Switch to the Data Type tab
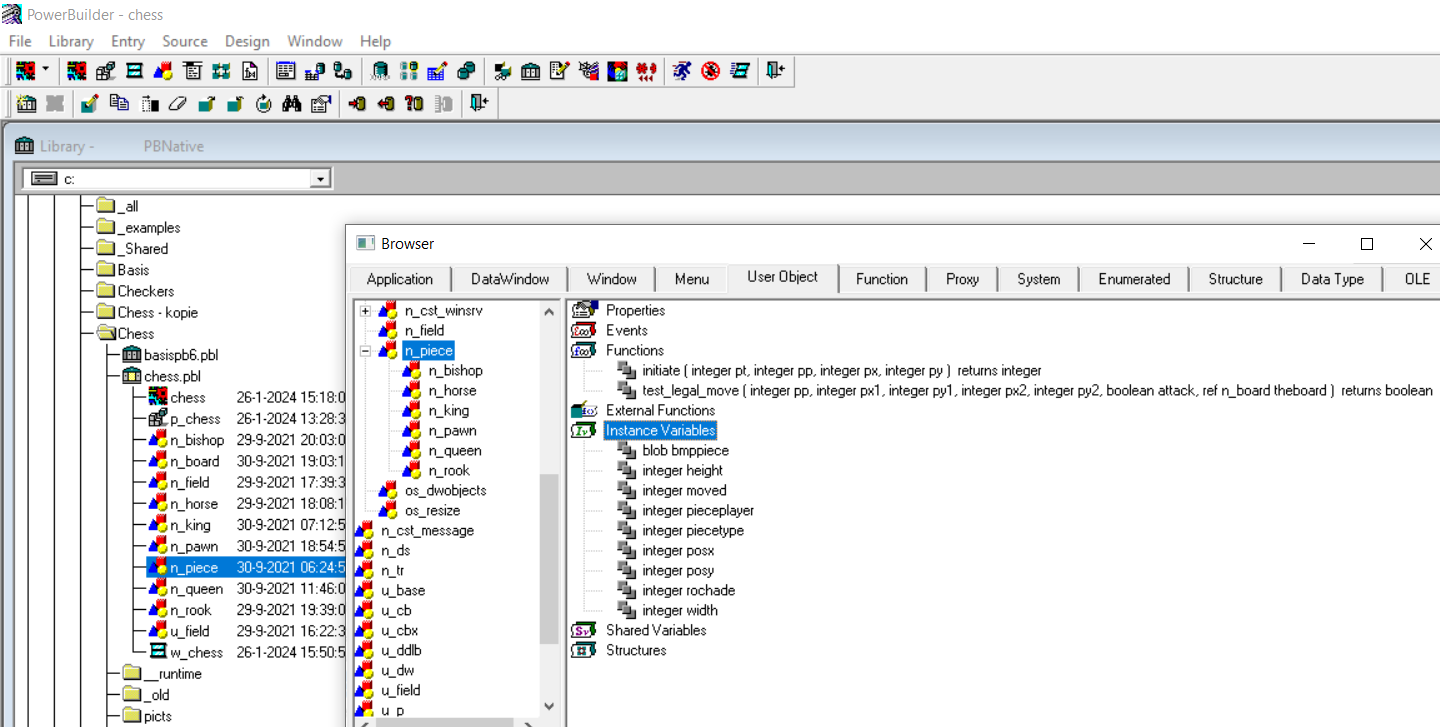This screenshot has width=1440, height=727. 1333,279
